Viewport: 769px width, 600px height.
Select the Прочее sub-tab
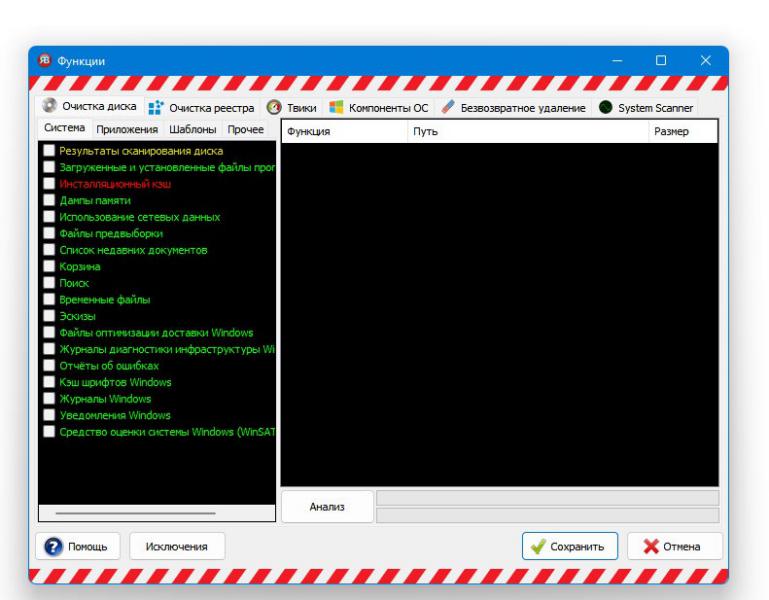246,130
